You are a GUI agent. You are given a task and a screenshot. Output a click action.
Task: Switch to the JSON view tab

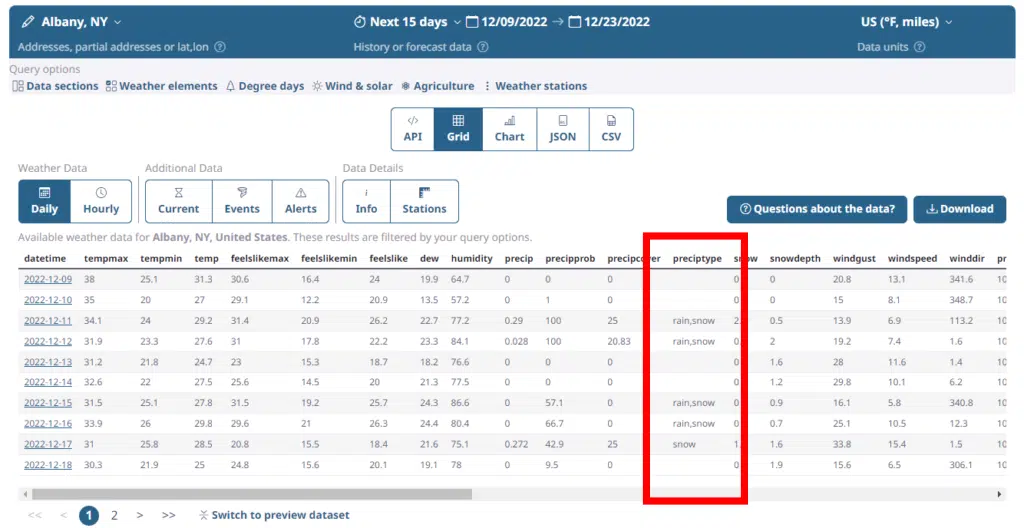pyautogui.click(x=562, y=129)
